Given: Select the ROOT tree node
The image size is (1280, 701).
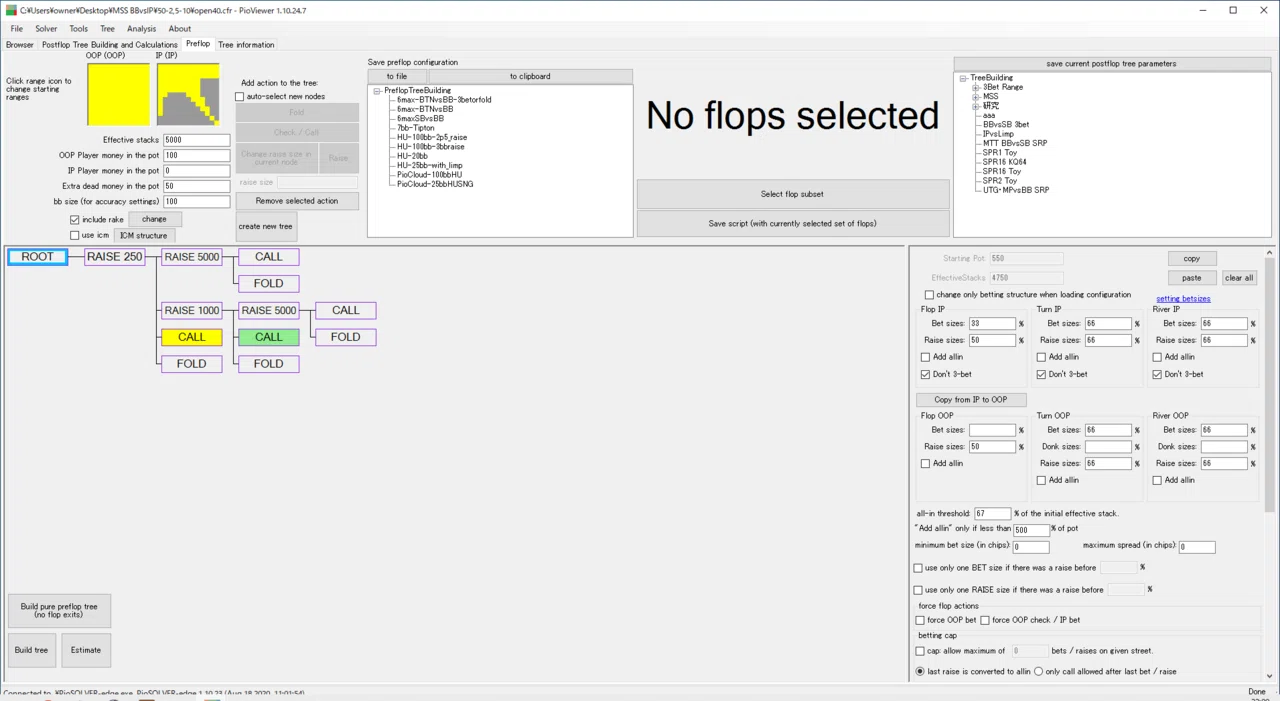Looking at the screenshot, I should point(38,257).
